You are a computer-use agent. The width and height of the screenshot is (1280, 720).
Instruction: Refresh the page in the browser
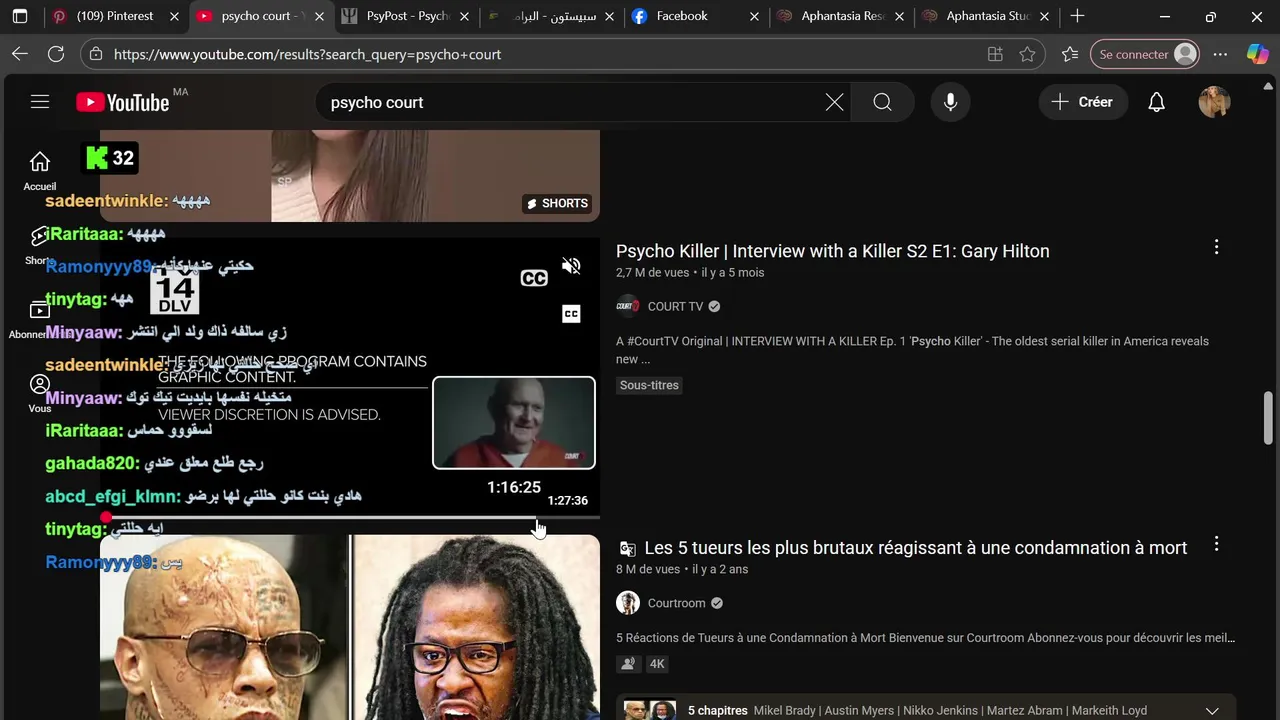56,54
